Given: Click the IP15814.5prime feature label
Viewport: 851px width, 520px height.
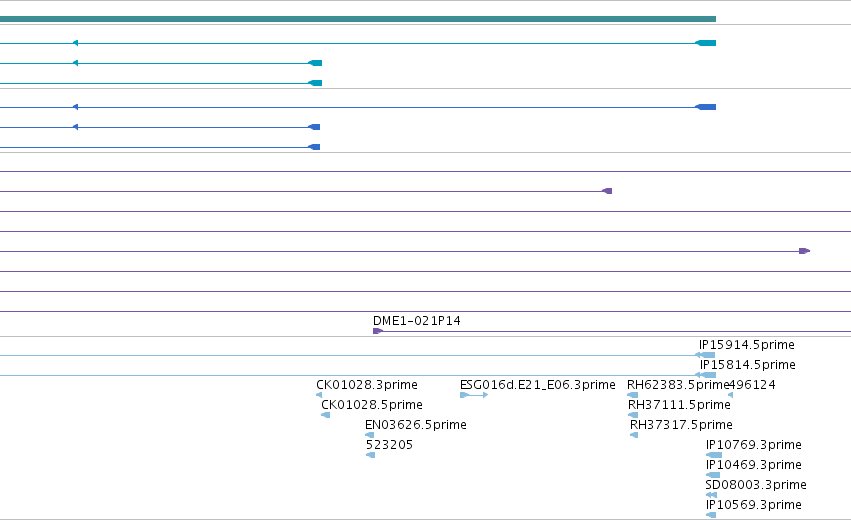Looking at the screenshot, I should [x=747, y=365].
